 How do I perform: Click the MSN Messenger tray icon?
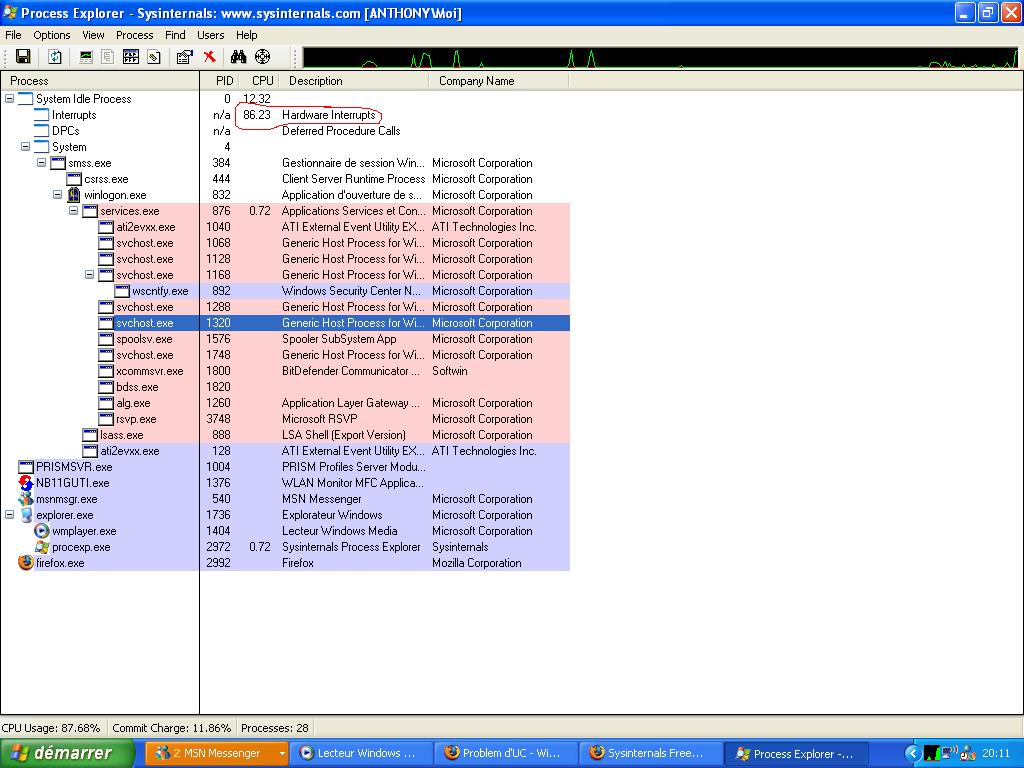[967, 753]
